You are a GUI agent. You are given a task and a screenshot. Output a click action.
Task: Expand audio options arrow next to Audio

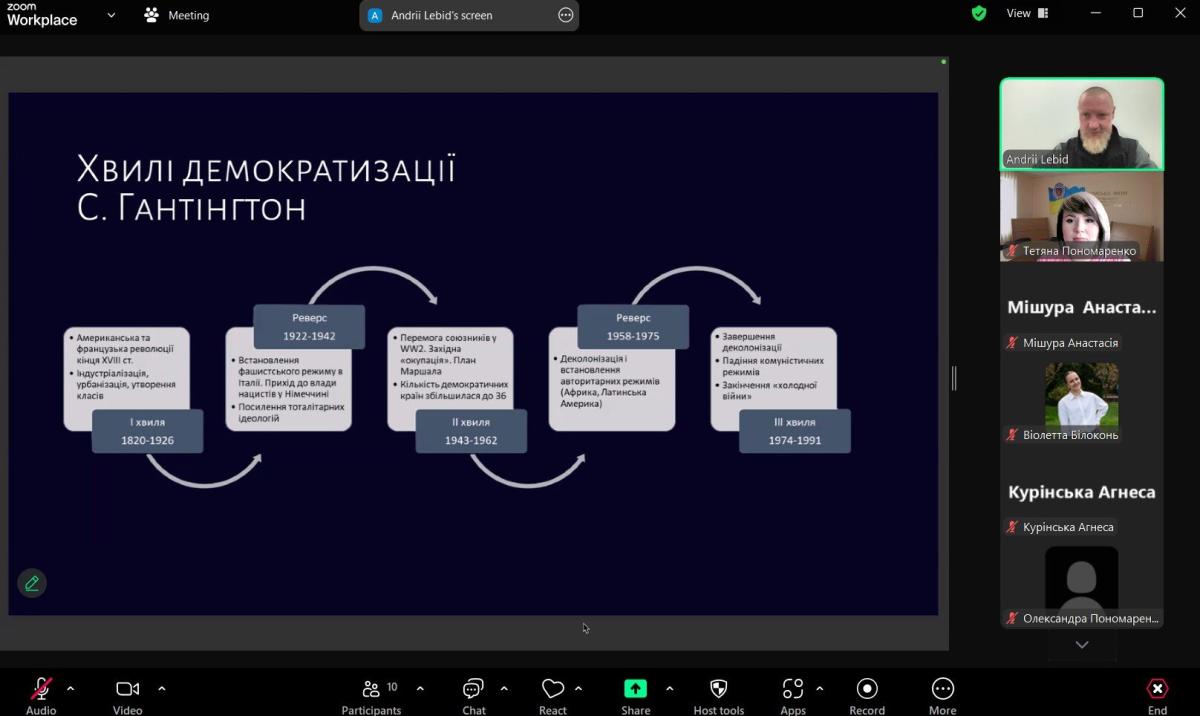point(70,688)
